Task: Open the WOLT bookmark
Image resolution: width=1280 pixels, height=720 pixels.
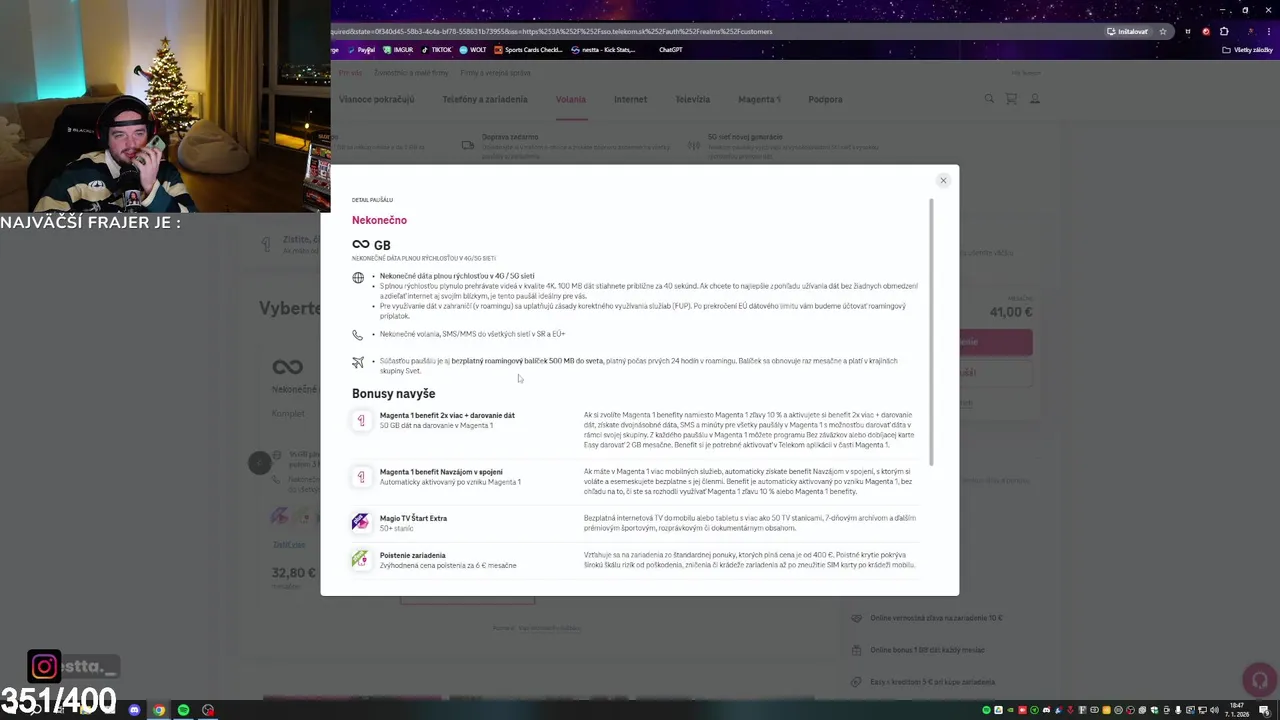Action: (473, 50)
